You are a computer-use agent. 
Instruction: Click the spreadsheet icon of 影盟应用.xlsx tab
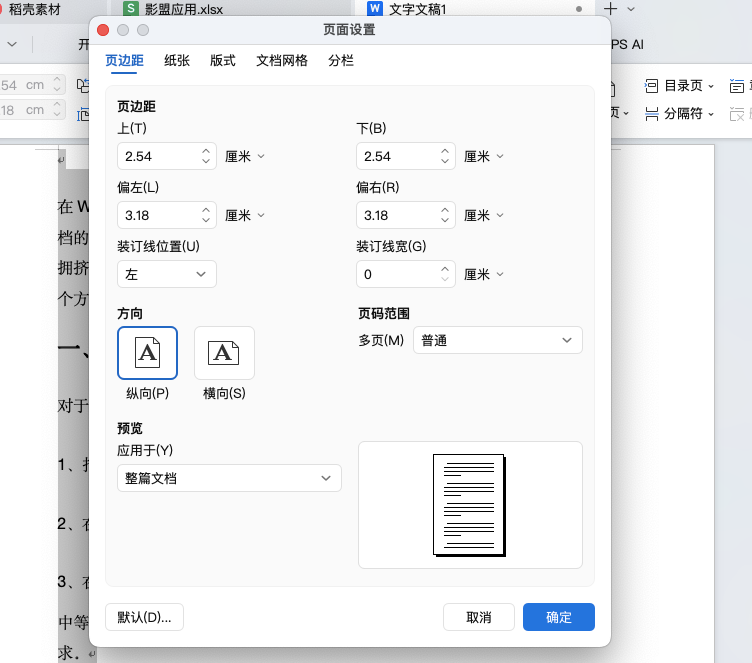[130, 8]
